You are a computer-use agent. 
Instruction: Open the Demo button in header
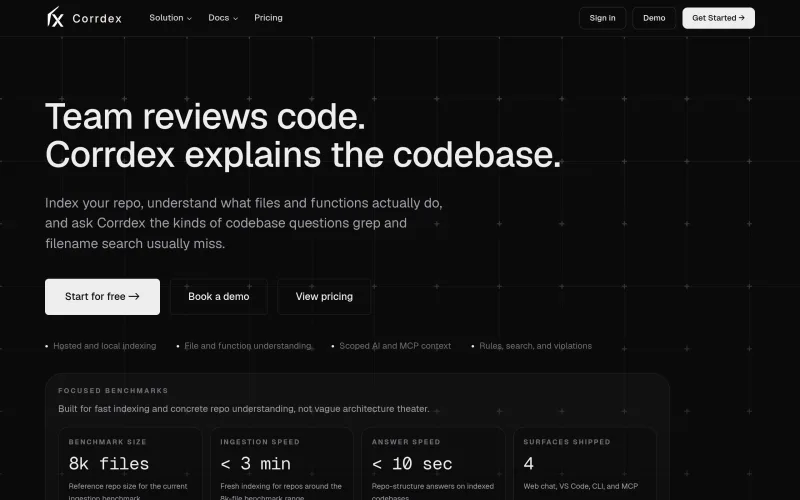(654, 18)
